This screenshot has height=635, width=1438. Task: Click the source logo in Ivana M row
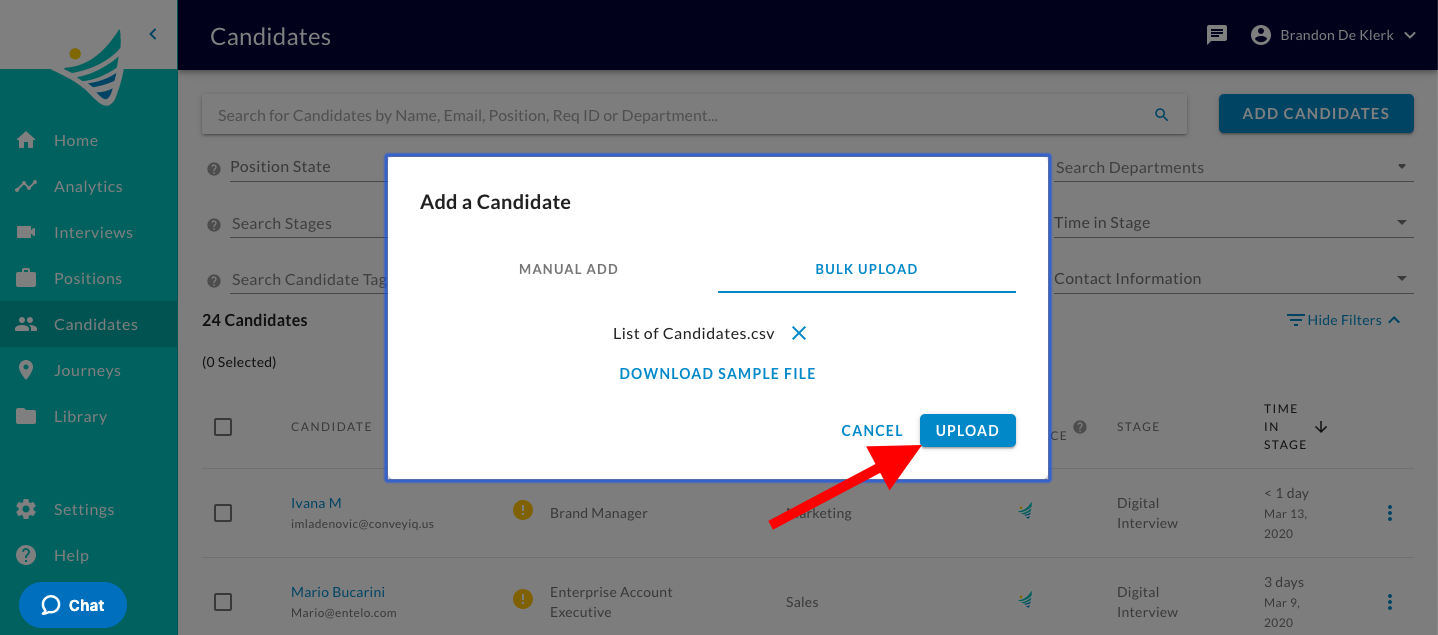pos(1025,511)
